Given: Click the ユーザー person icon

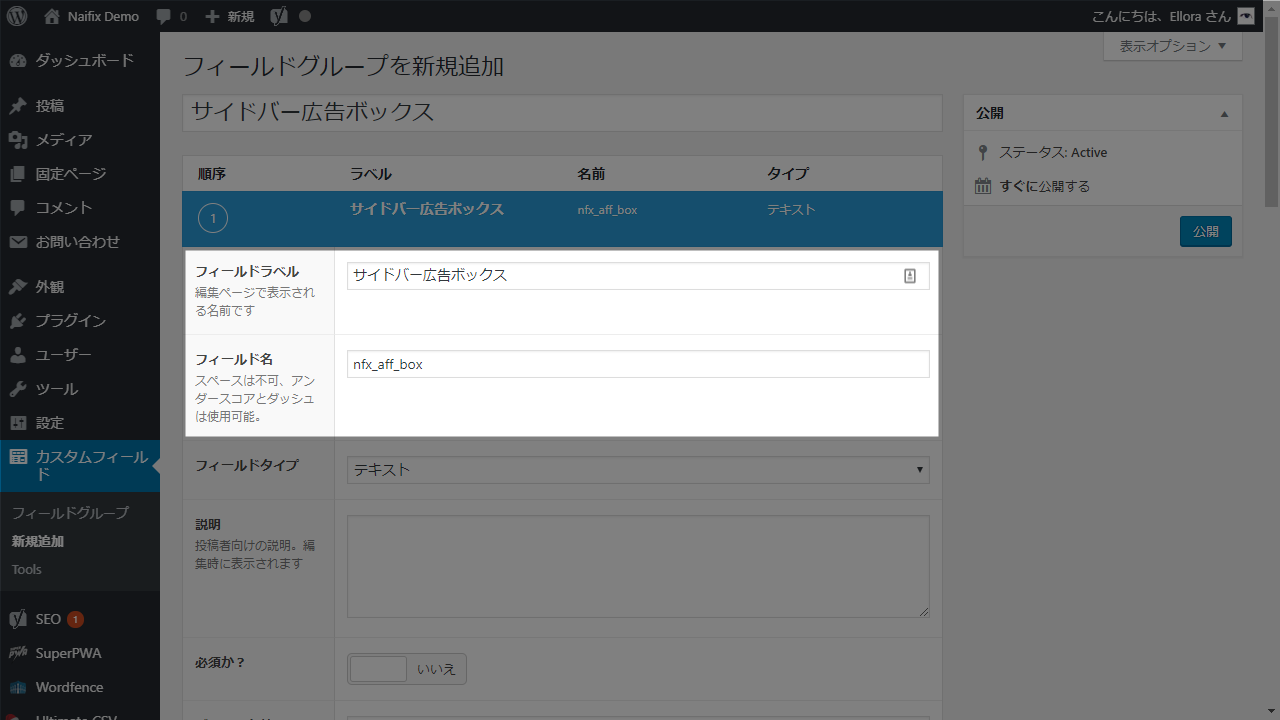Looking at the screenshot, I should [x=18, y=355].
